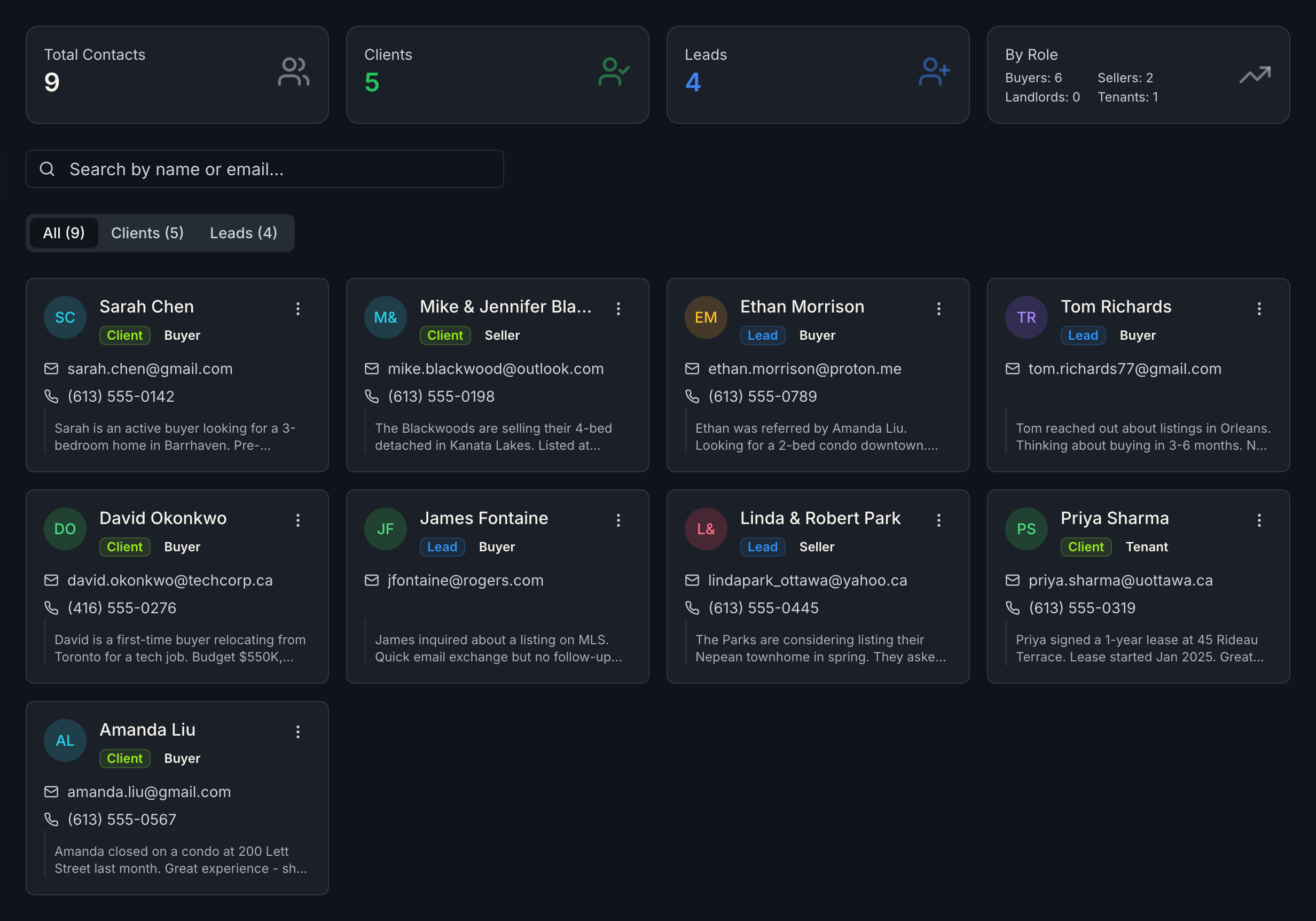The image size is (1316, 921).
Task: Select the All (9) filter
Action: 64,233
